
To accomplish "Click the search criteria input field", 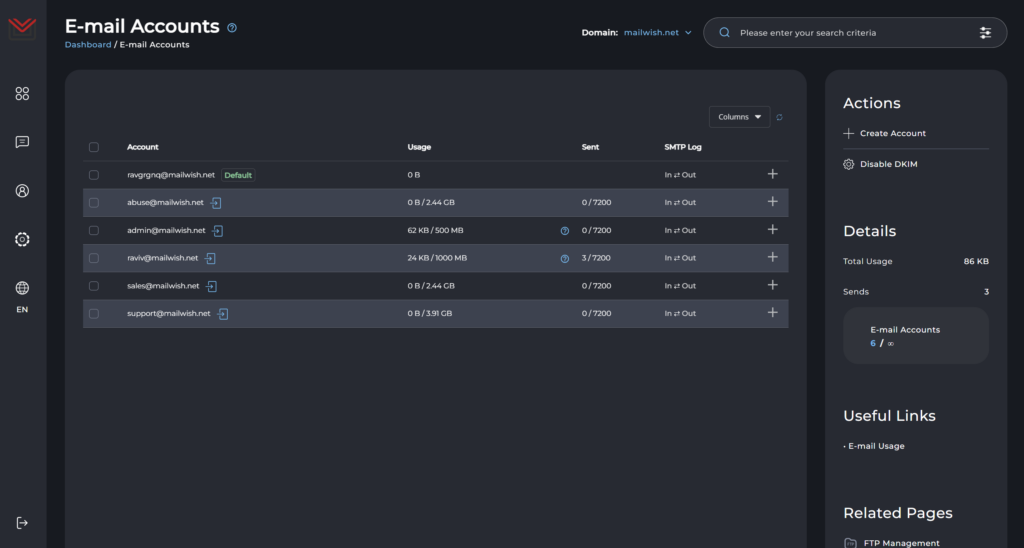I will tap(850, 33).
